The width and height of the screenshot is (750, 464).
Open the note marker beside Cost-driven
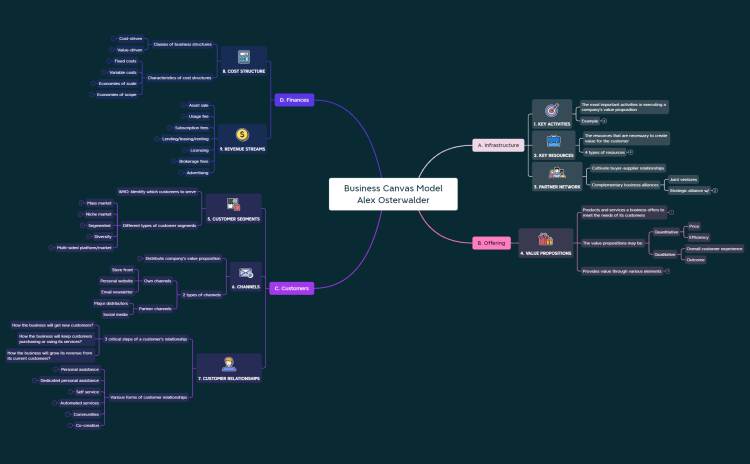coord(113,38)
